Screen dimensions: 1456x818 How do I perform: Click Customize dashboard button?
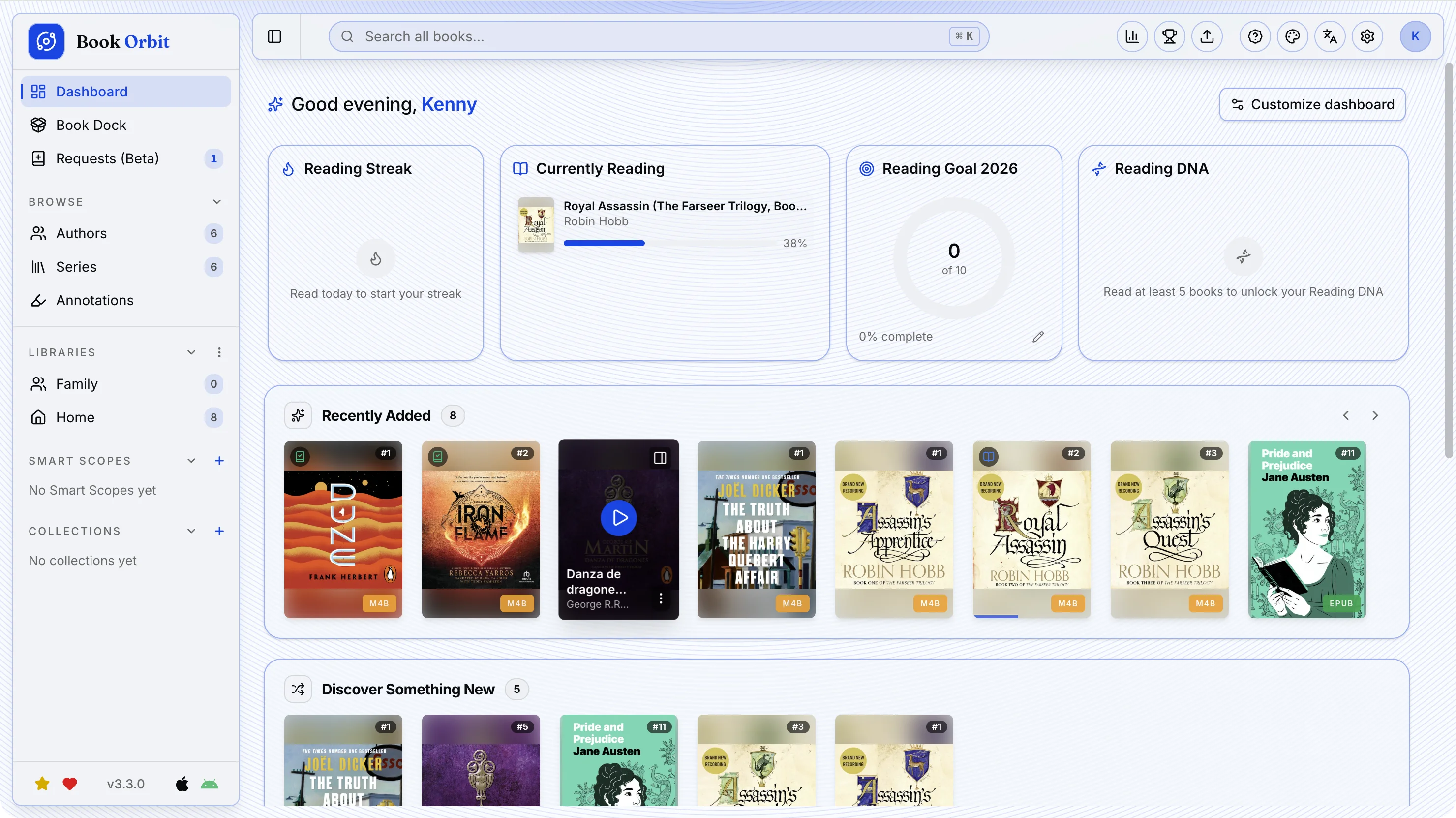[1312, 104]
